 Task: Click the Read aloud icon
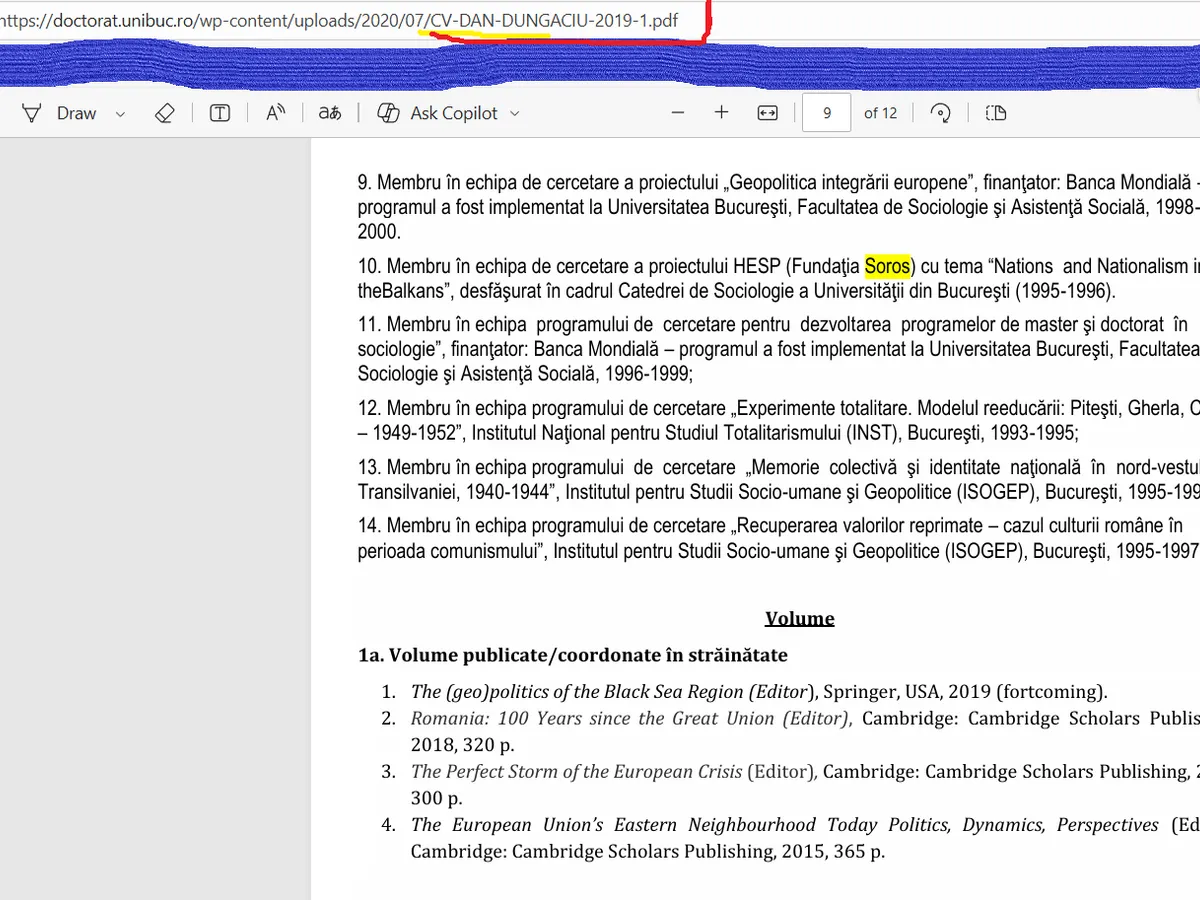point(275,113)
